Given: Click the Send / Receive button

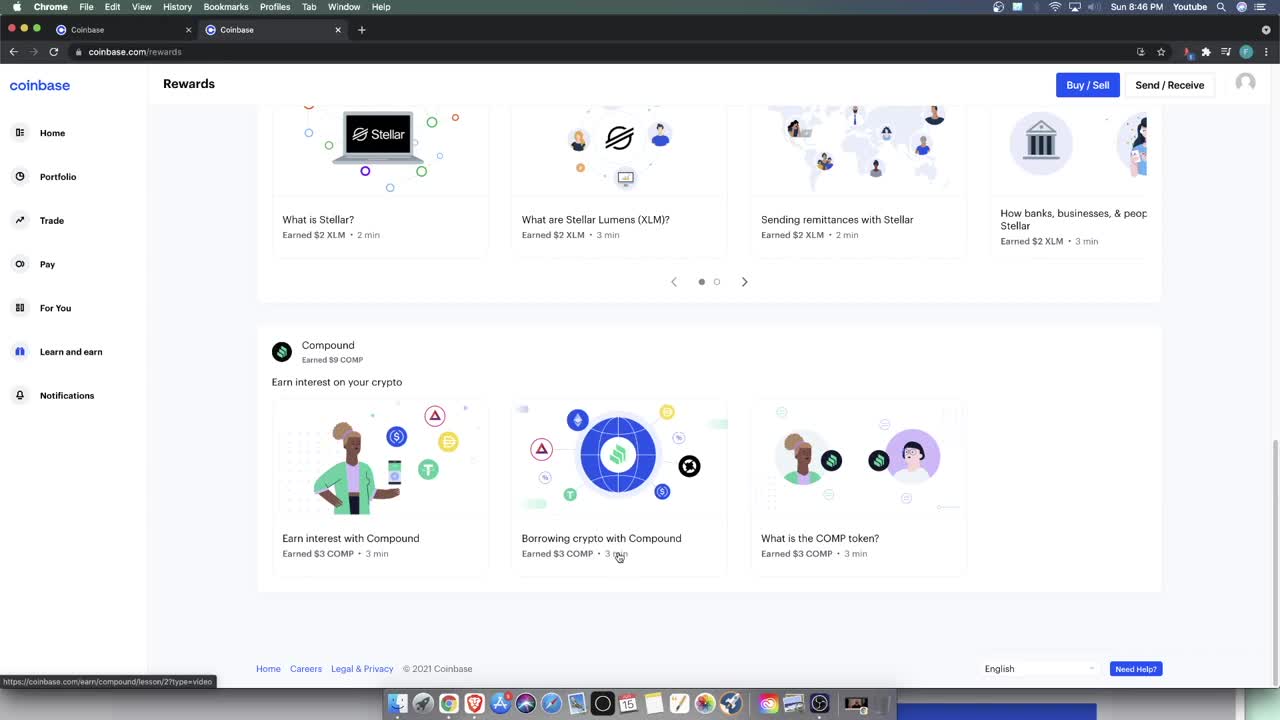Looking at the screenshot, I should pyautogui.click(x=1170, y=85).
